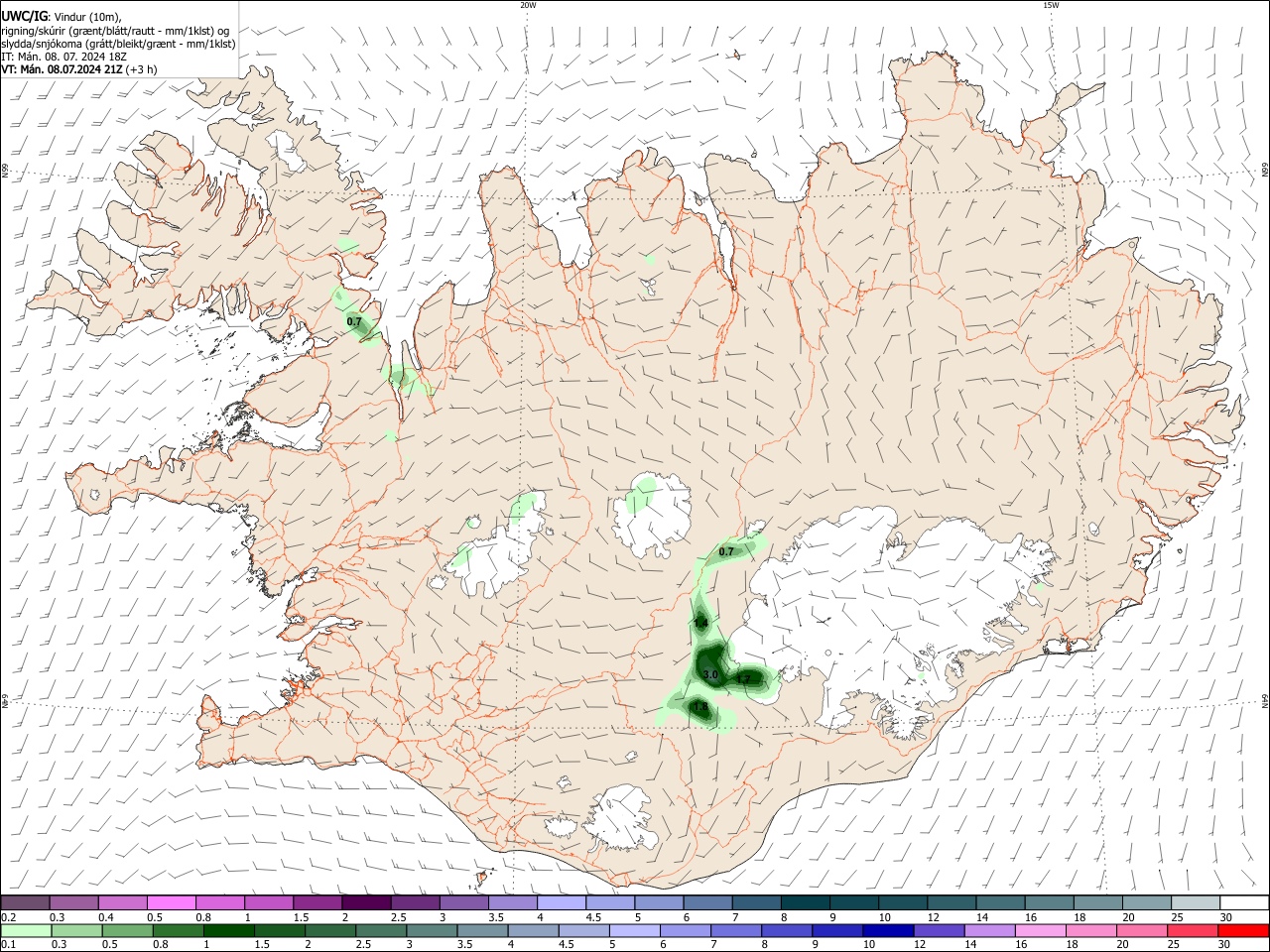
Task: Click the 3.0 rainfall value on the map
Action: [710, 675]
